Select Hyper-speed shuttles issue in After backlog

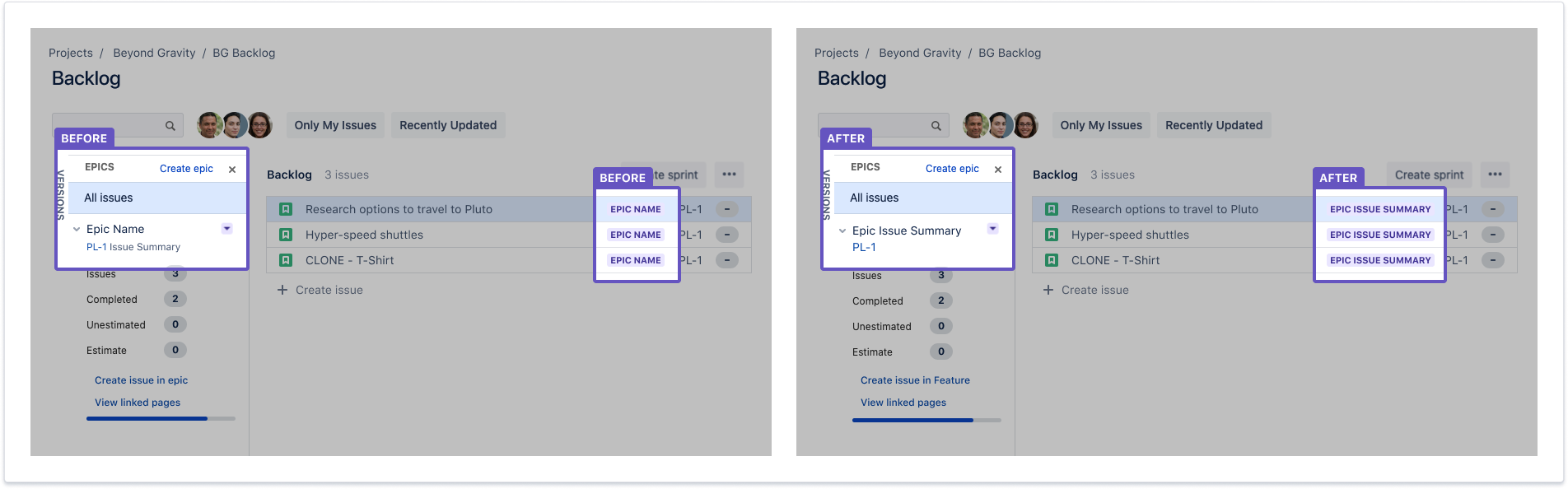click(x=1275, y=235)
